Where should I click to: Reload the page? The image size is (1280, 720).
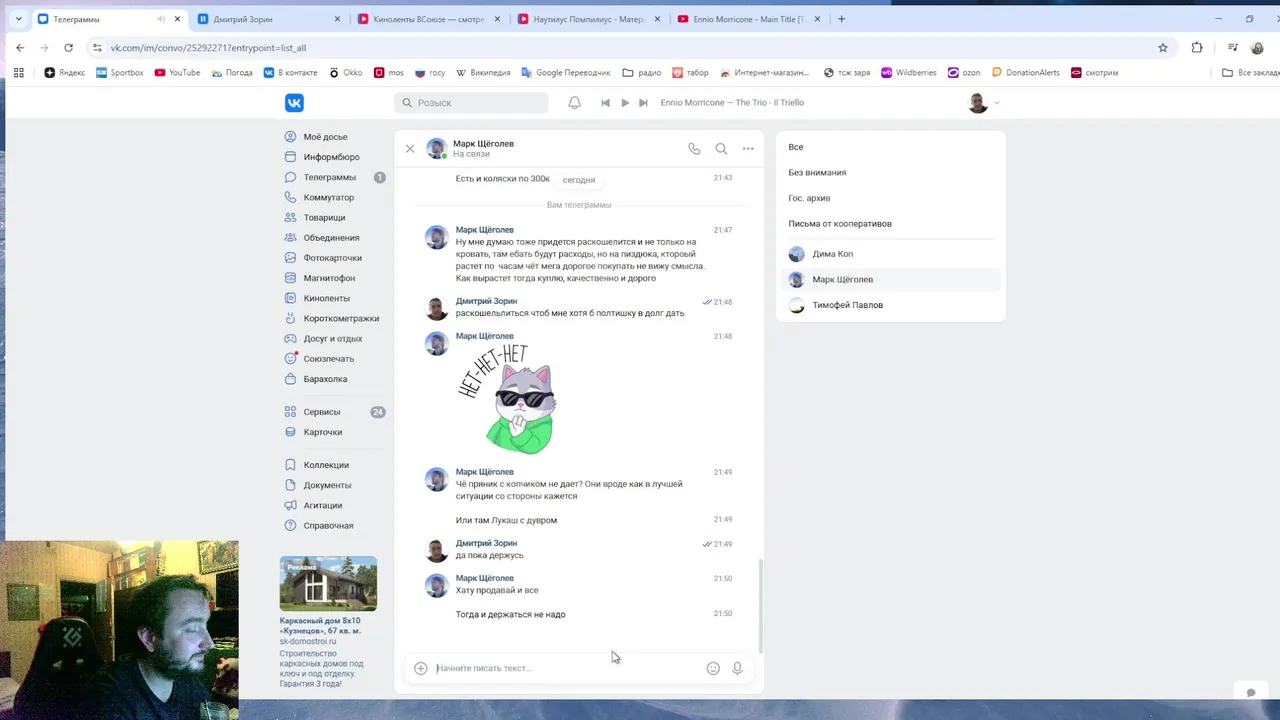click(68, 47)
